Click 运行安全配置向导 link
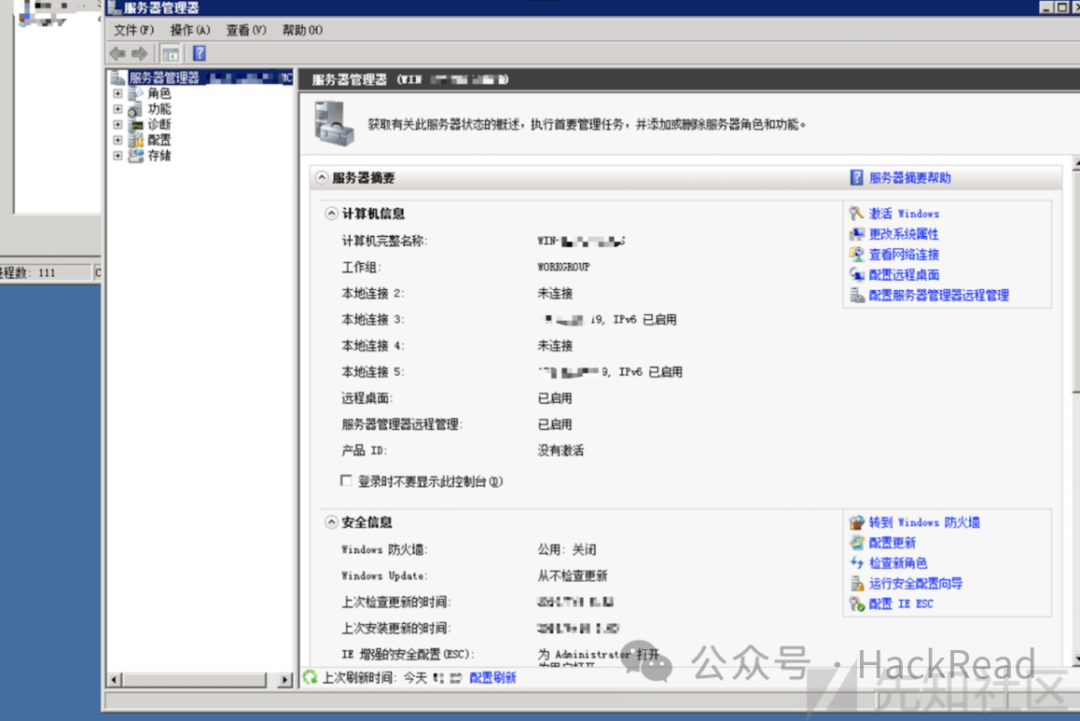The width and height of the screenshot is (1080, 721). coord(915,583)
